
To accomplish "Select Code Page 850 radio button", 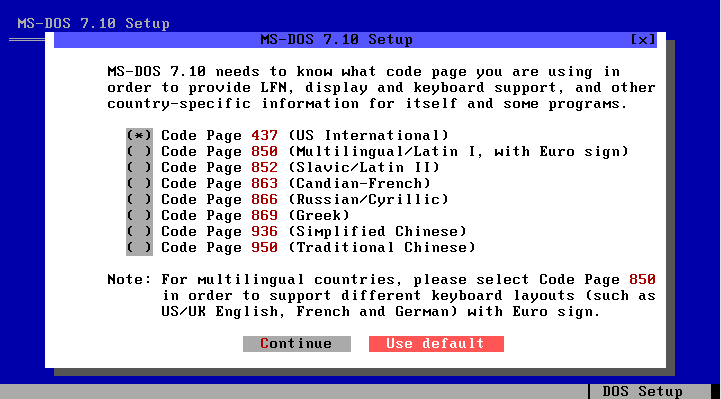I will click(139, 151).
